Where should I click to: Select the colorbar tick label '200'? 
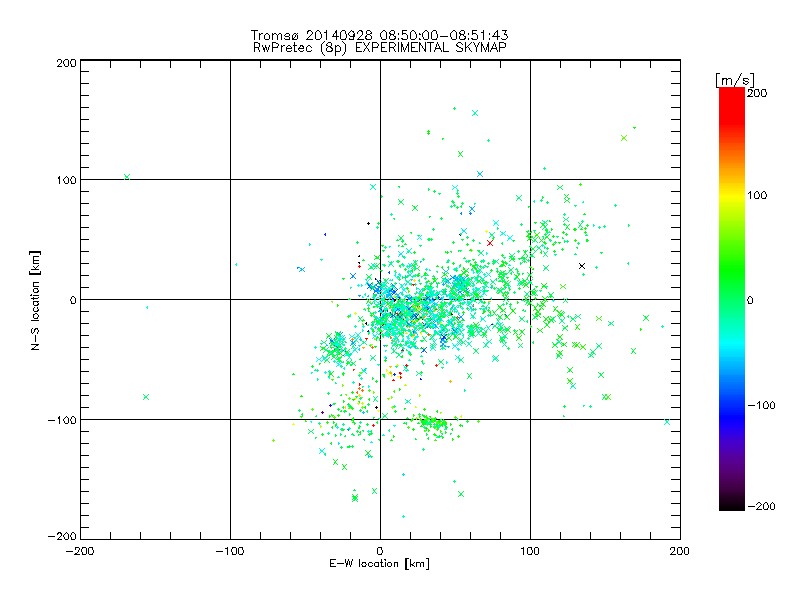pyautogui.click(x=757, y=93)
